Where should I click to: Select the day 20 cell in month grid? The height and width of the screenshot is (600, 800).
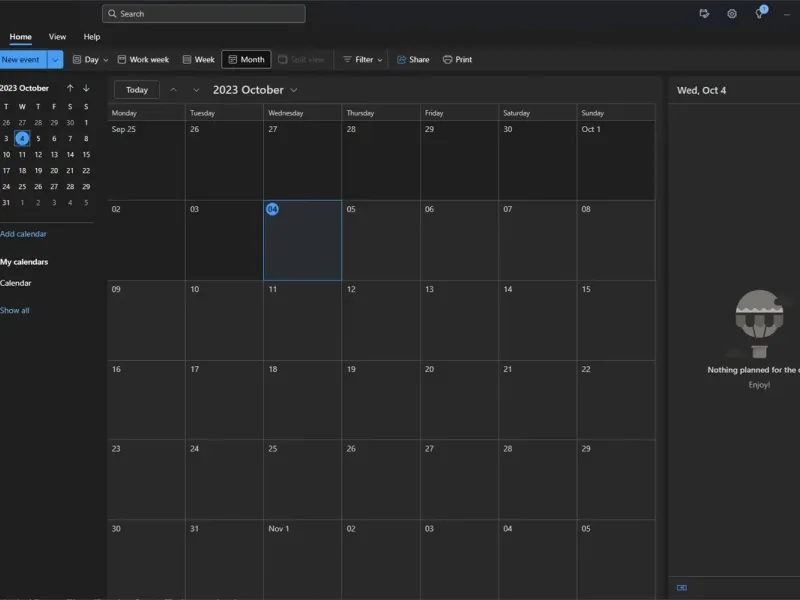point(459,400)
